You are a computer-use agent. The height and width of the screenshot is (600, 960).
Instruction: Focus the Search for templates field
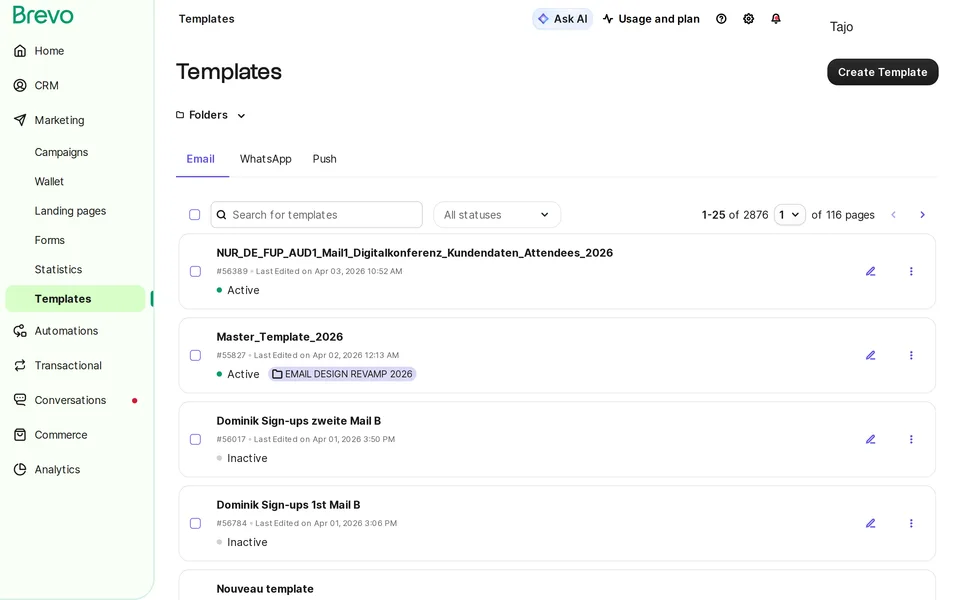click(x=317, y=215)
